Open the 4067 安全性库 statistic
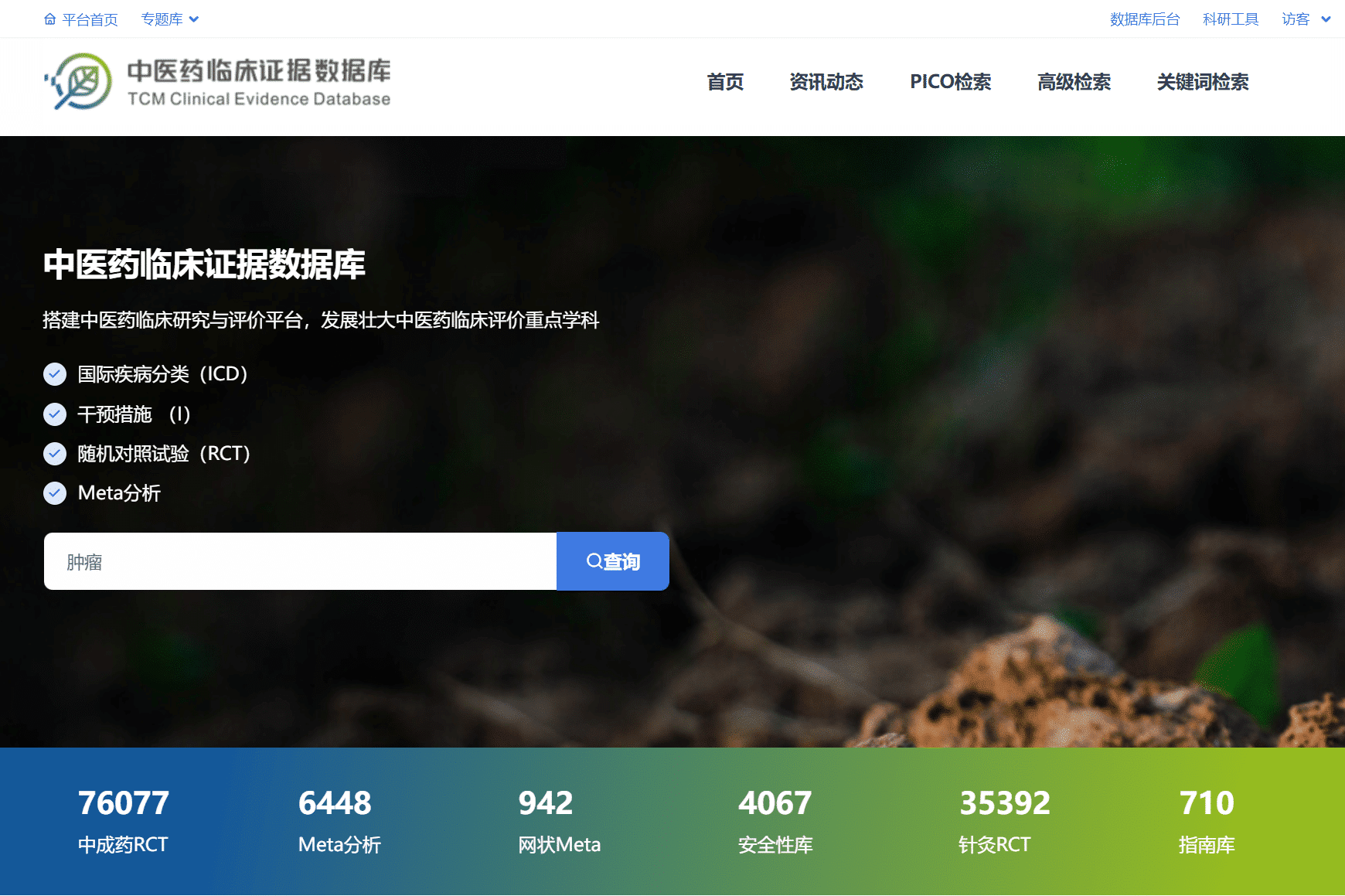 775,821
